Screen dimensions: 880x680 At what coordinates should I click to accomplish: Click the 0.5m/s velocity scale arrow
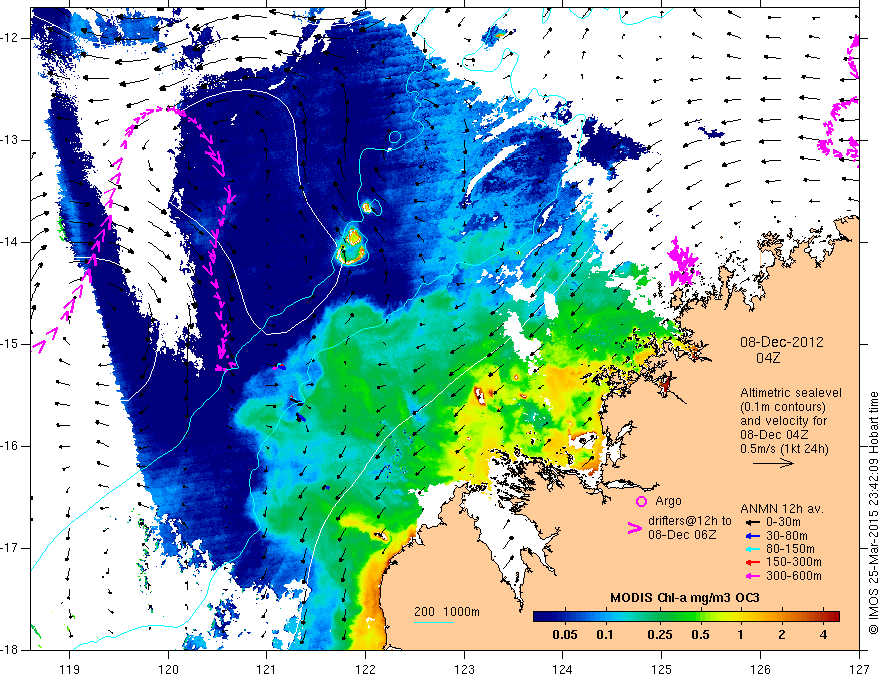773,463
